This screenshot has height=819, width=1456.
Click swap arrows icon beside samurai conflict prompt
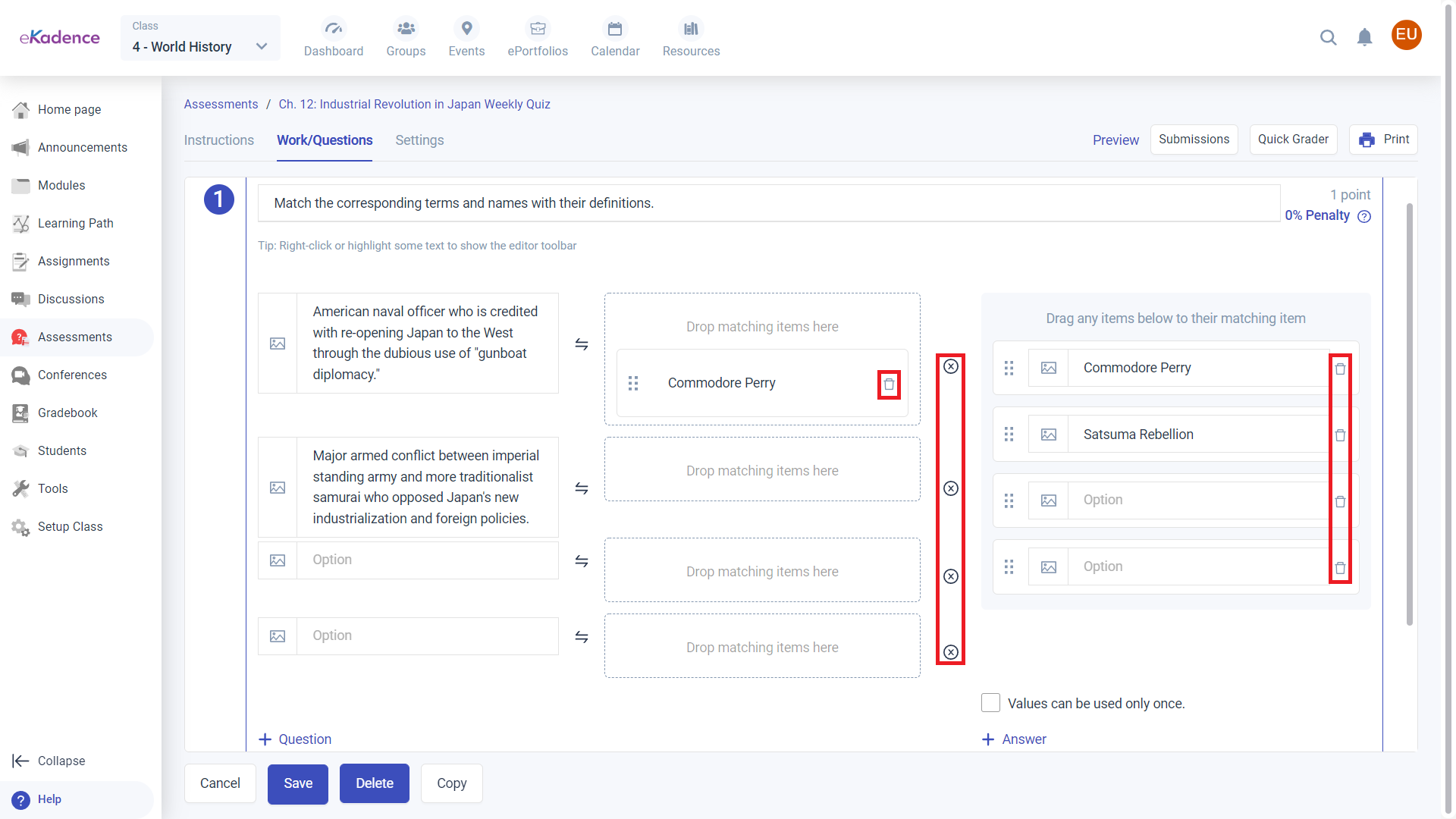coord(582,488)
